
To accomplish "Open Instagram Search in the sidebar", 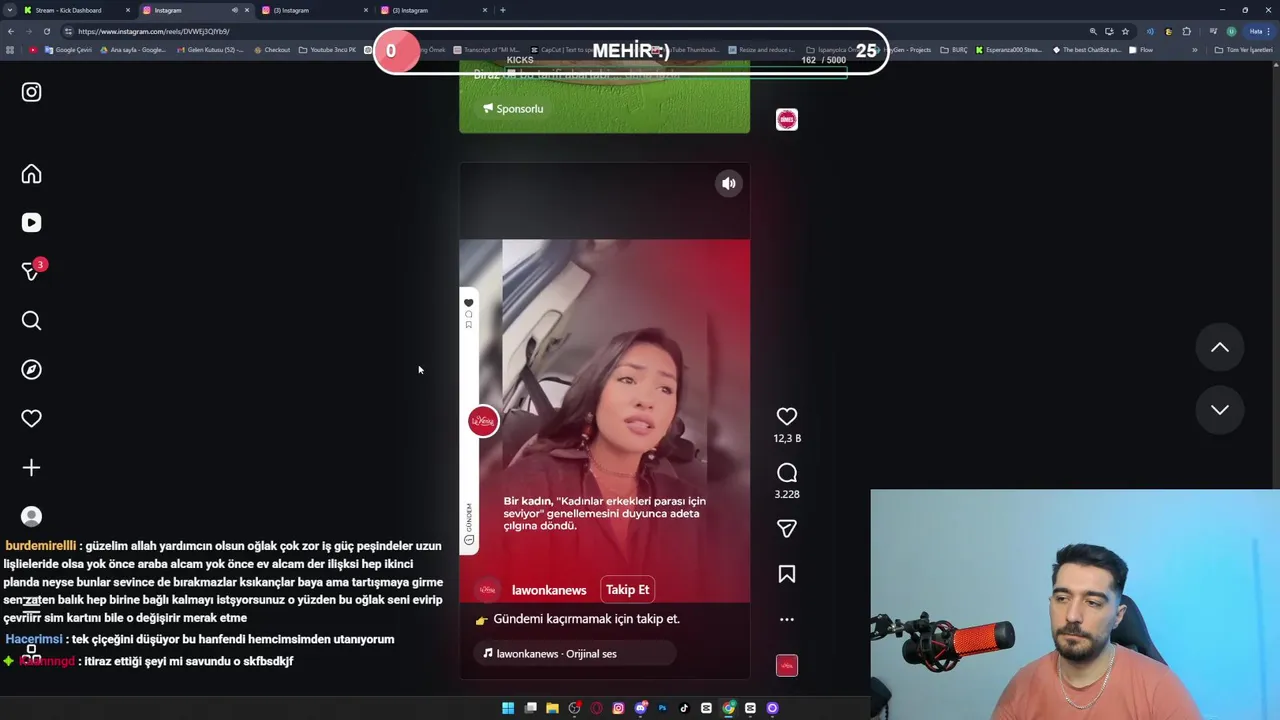I will click(31, 321).
